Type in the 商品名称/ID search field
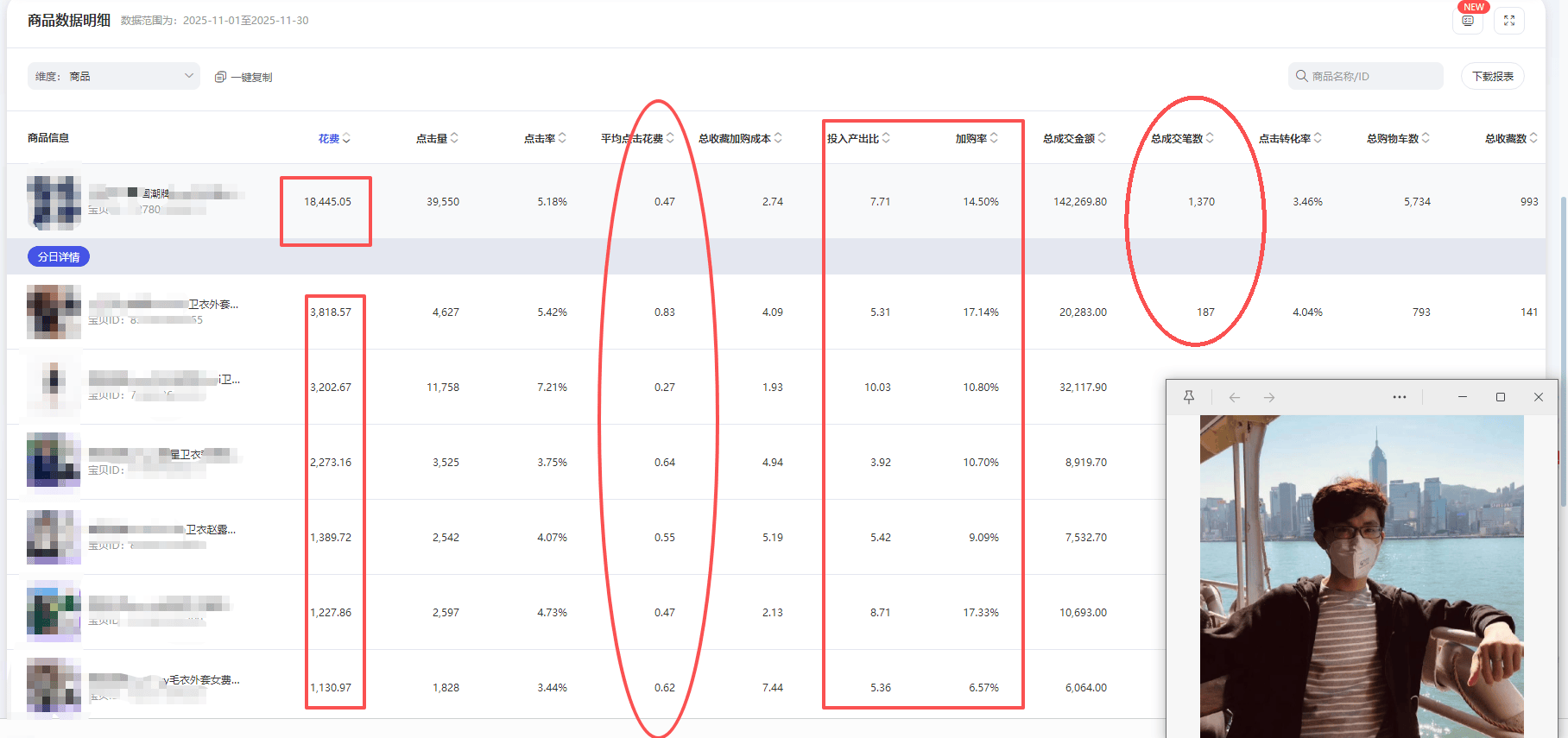Image resolution: width=1568 pixels, height=738 pixels. (1373, 76)
